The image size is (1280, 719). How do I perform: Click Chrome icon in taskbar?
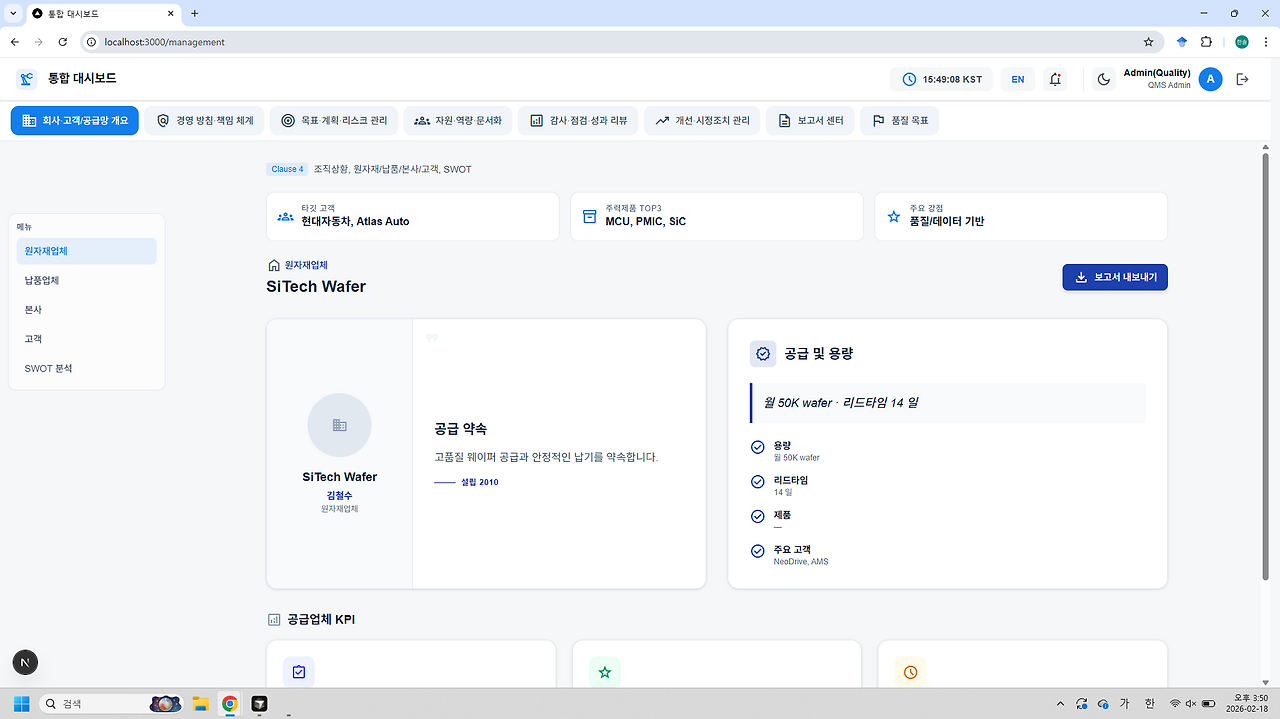click(x=230, y=704)
